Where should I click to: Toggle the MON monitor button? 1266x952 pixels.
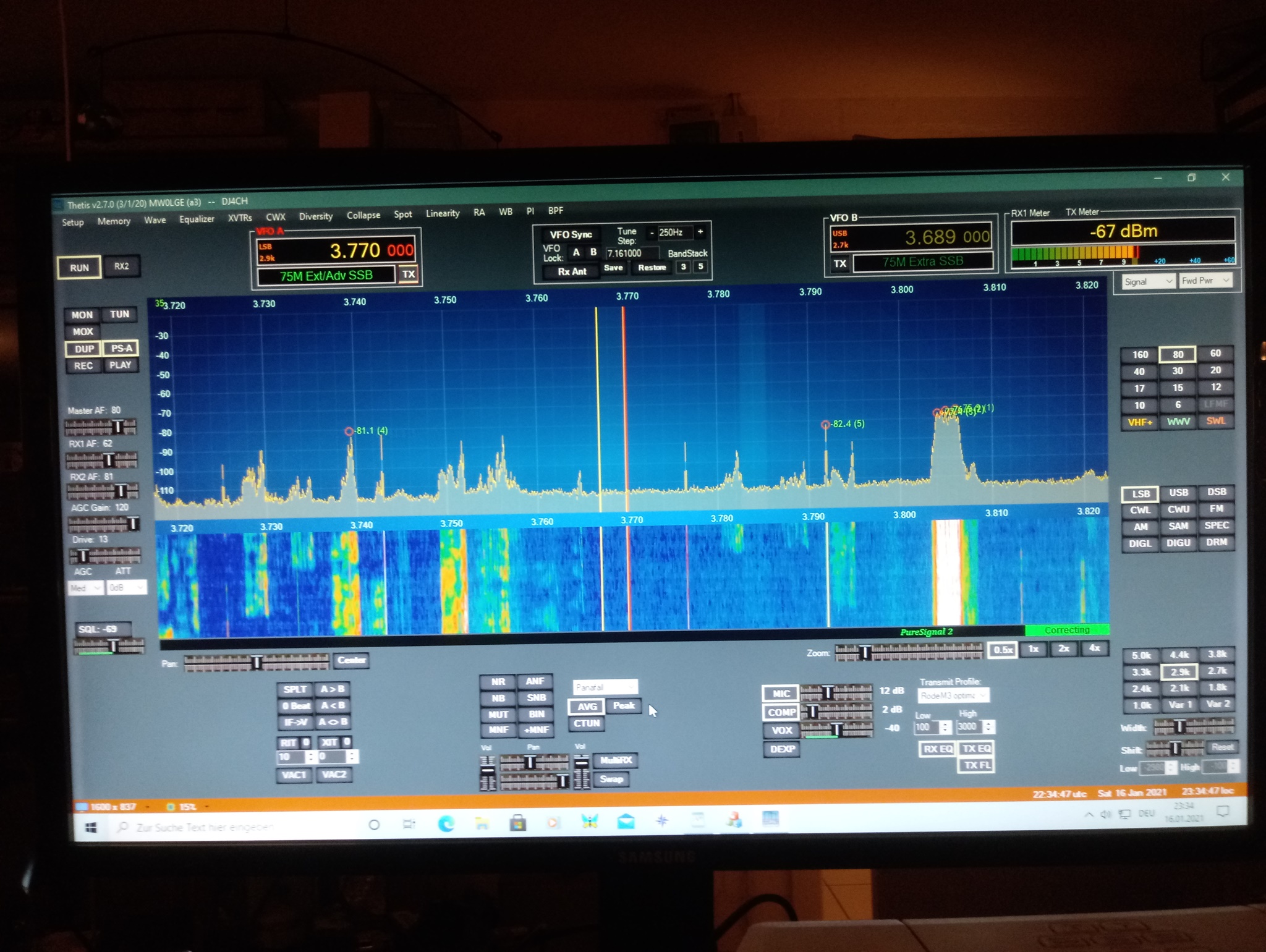[82, 315]
